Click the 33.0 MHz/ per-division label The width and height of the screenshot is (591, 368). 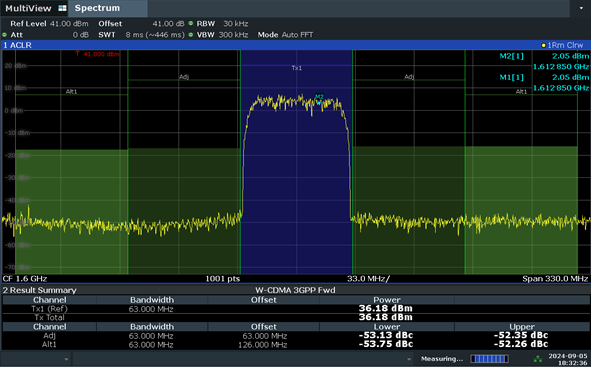click(x=368, y=279)
